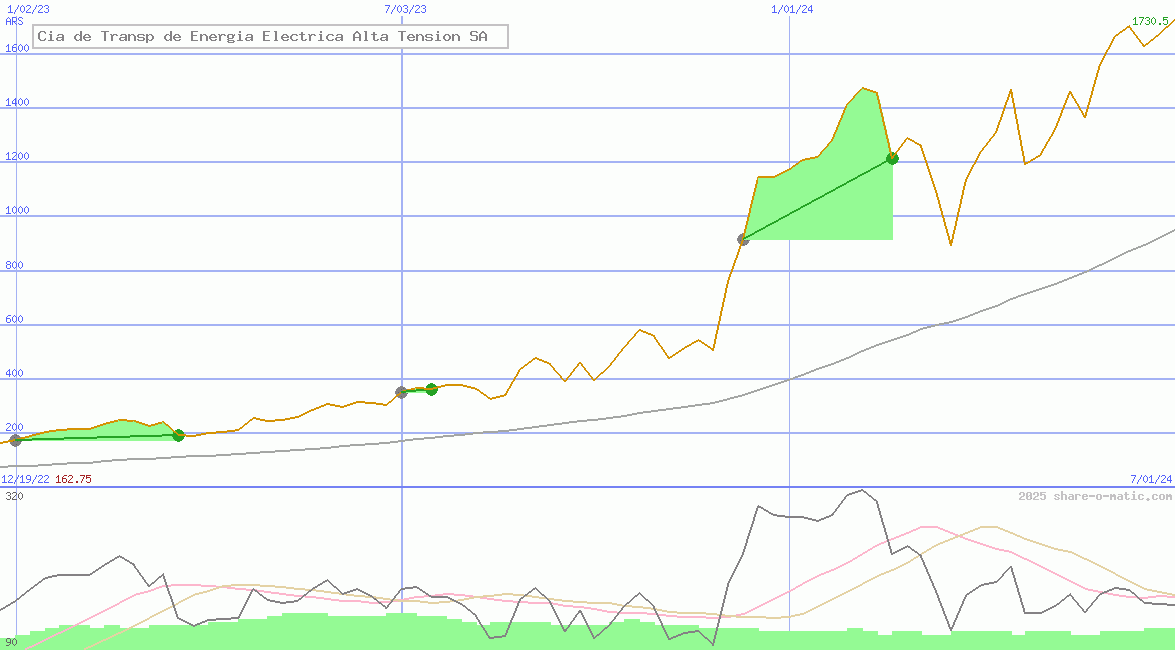Click the first gray marker at chart start

15,440
